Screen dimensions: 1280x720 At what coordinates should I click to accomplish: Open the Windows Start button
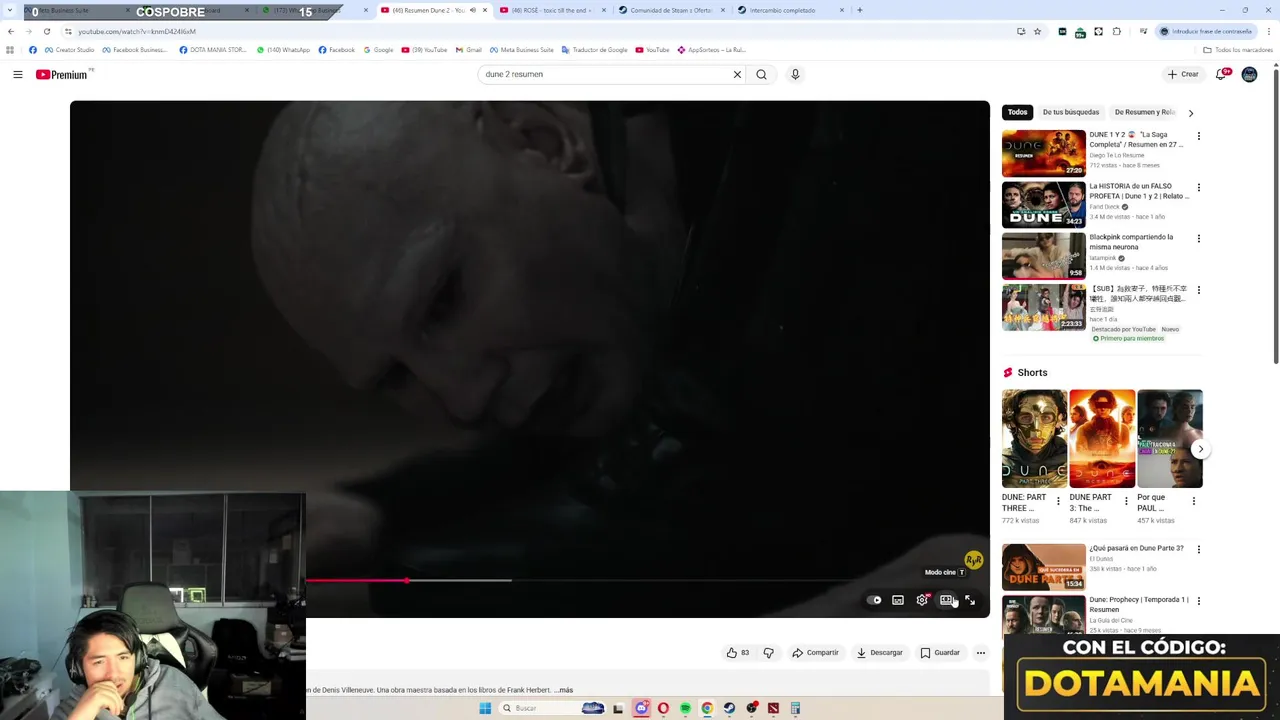tap(485, 708)
